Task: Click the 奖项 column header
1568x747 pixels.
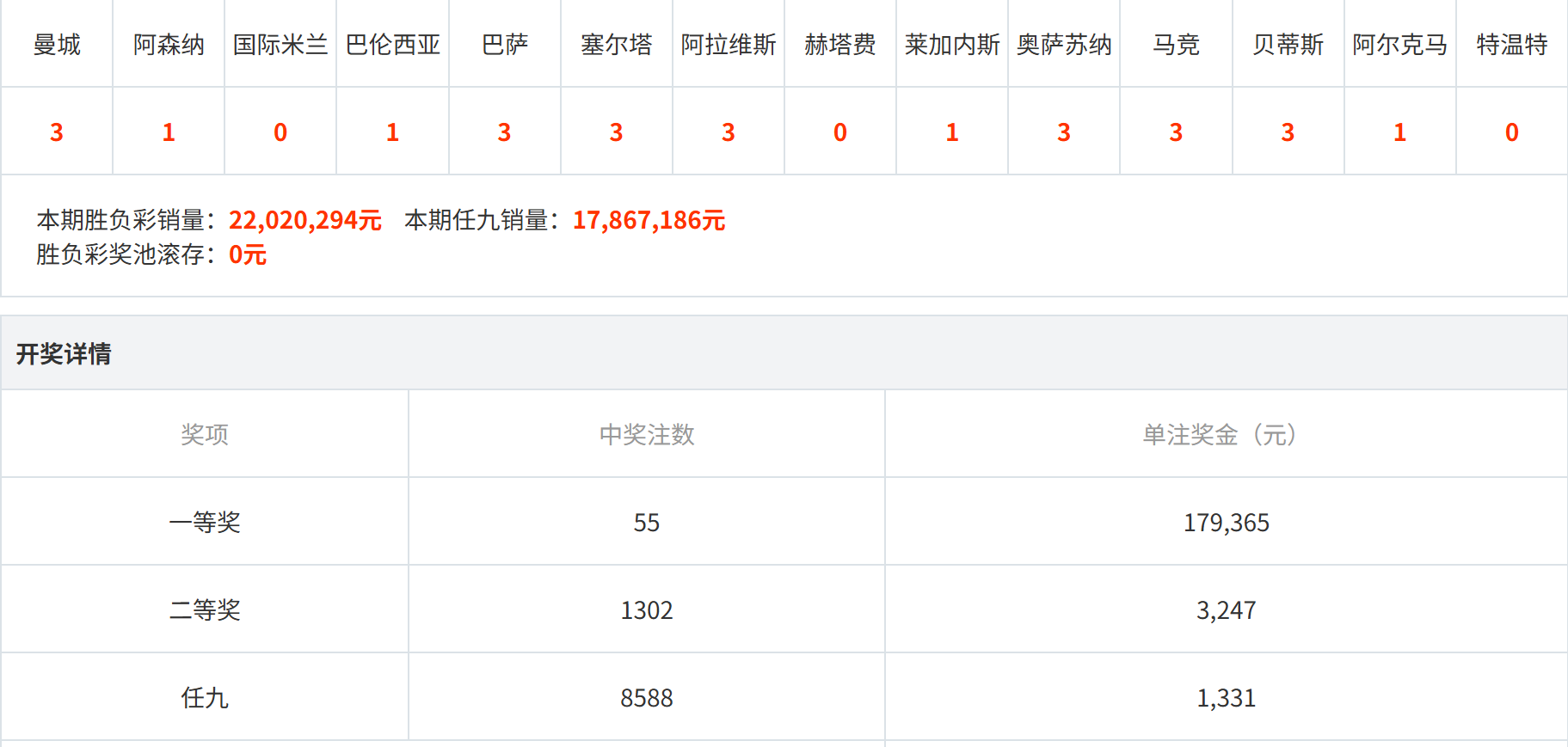Action: pos(205,434)
